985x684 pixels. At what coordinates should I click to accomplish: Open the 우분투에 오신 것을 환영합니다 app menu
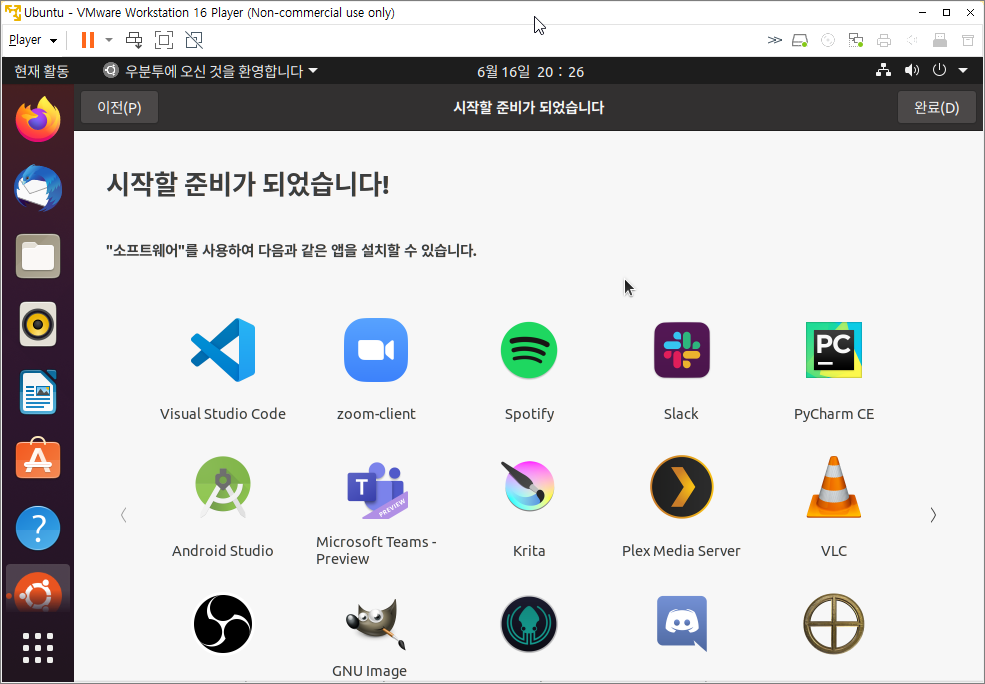(x=210, y=71)
